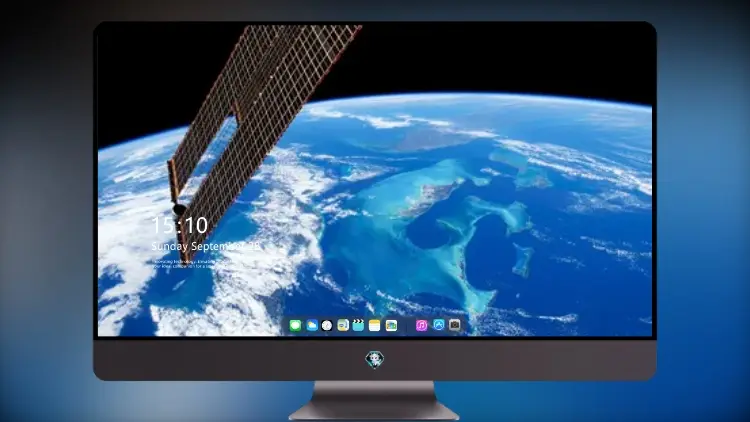Image resolution: width=750 pixels, height=422 pixels.
Task: Open the photo gallery app icon
Action: (391, 326)
